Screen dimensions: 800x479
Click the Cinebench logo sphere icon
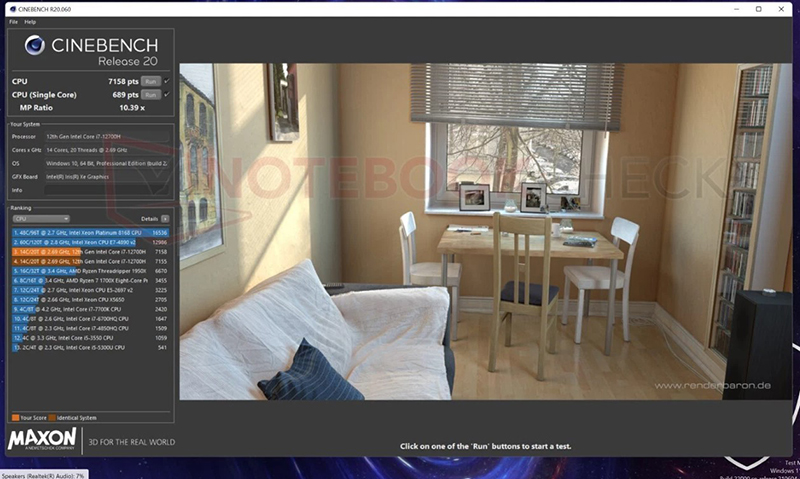click(35, 45)
